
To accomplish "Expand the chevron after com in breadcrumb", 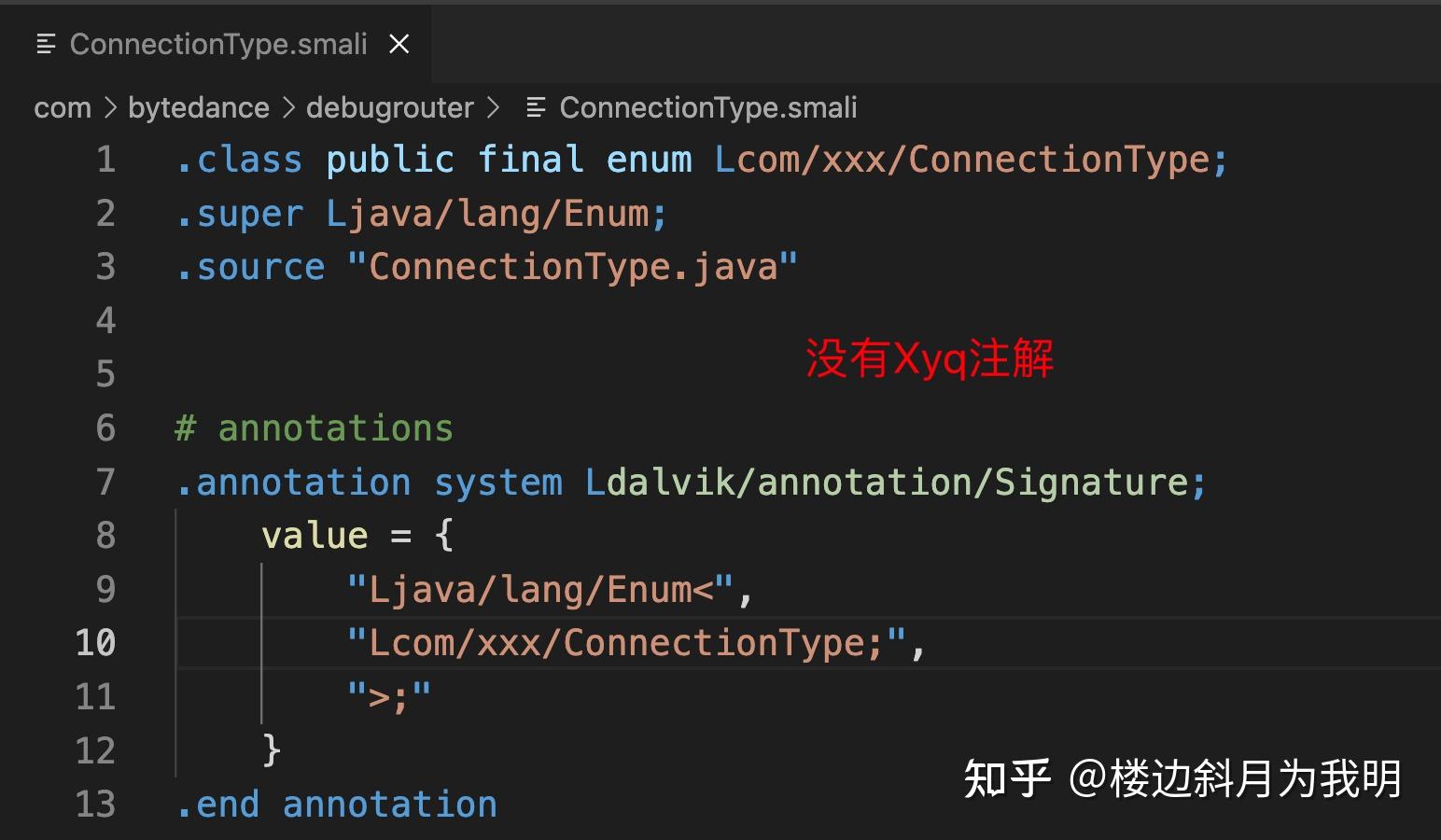I will tap(110, 108).
